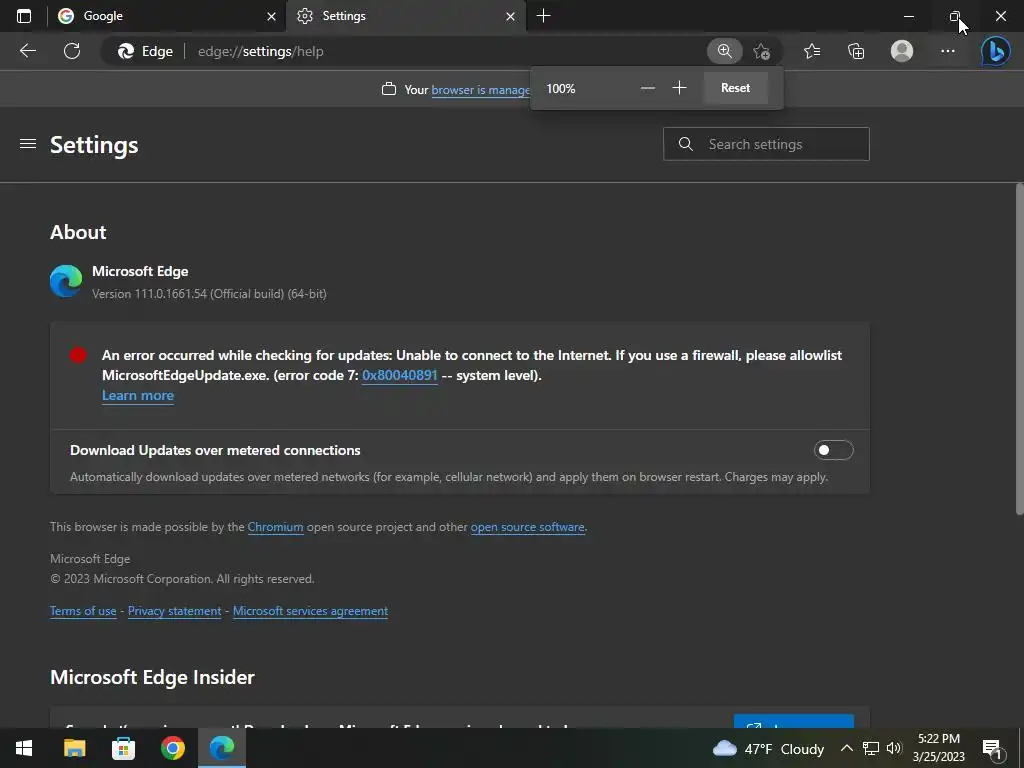Open File Explorer from taskbar
This screenshot has width=1024, height=768.
click(x=74, y=748)
